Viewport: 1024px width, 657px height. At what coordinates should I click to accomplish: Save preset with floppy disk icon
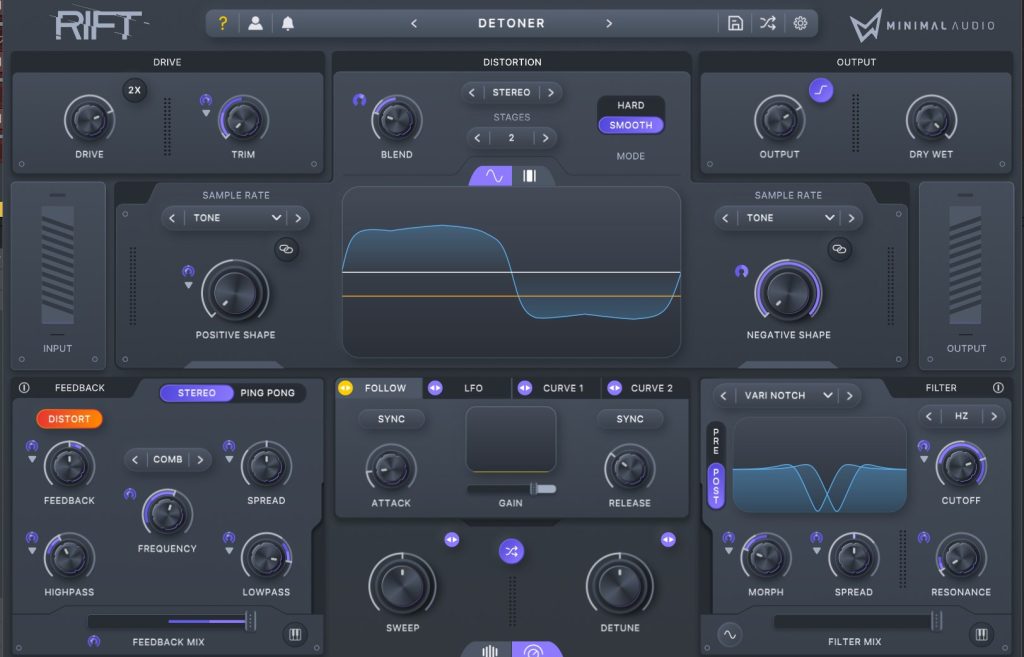[x=735, y=23]
